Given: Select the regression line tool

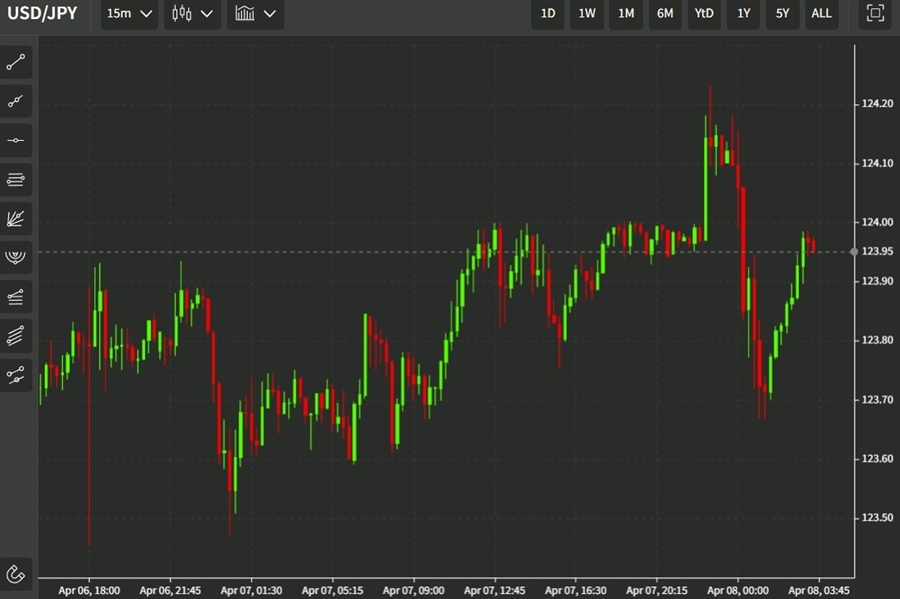Looking at the screenshot, I should click(16, 375).
